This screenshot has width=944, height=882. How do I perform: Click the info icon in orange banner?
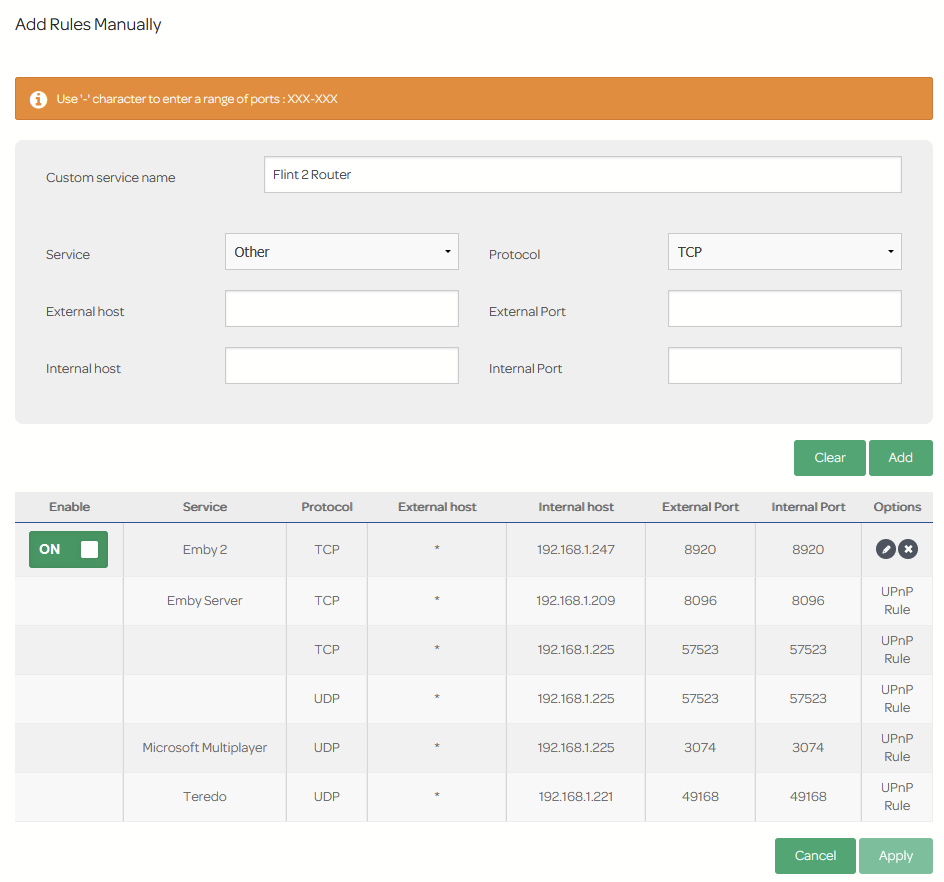point(38,99)
